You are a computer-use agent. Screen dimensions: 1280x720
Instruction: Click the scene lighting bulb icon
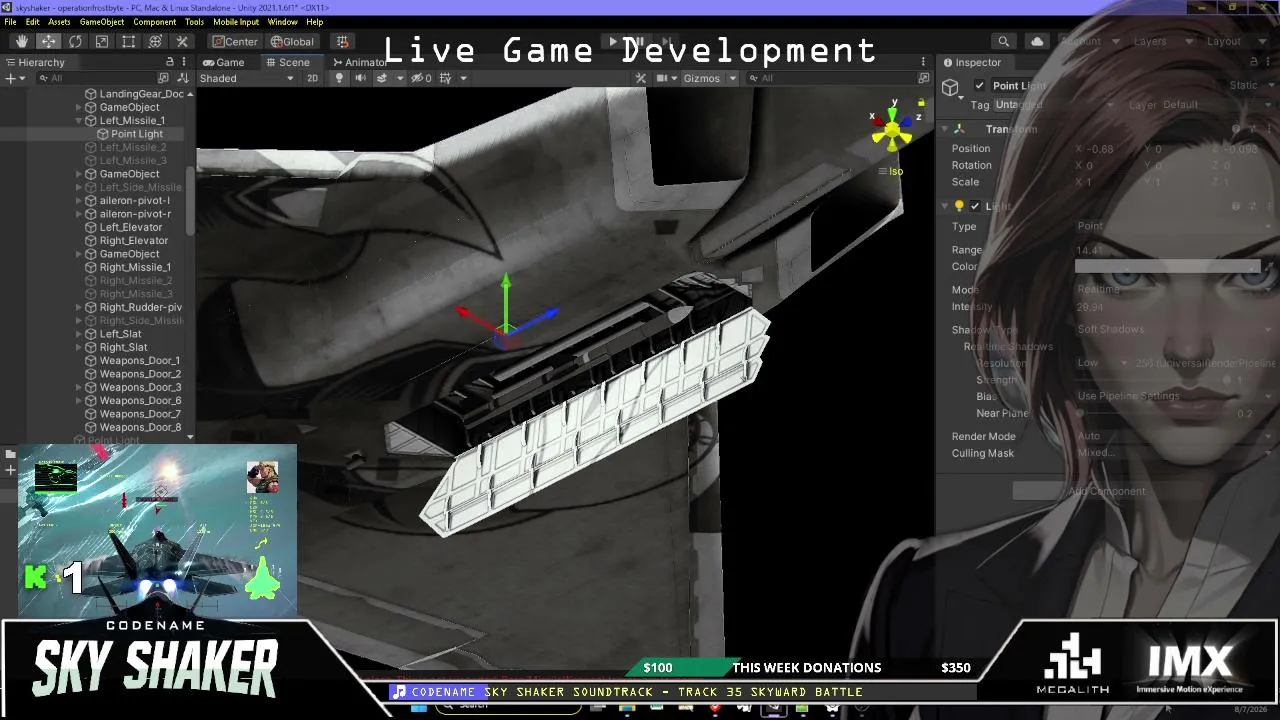[339, 78]
